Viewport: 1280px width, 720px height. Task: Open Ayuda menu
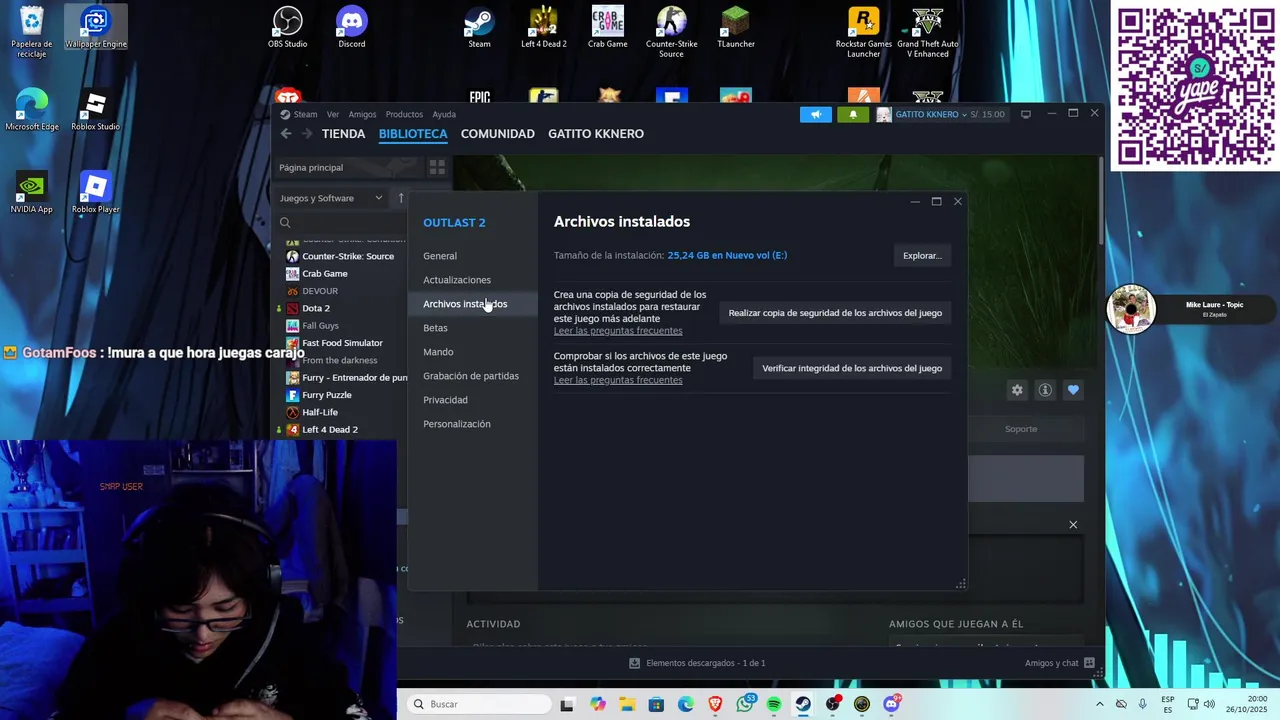(x=444, y=114)
